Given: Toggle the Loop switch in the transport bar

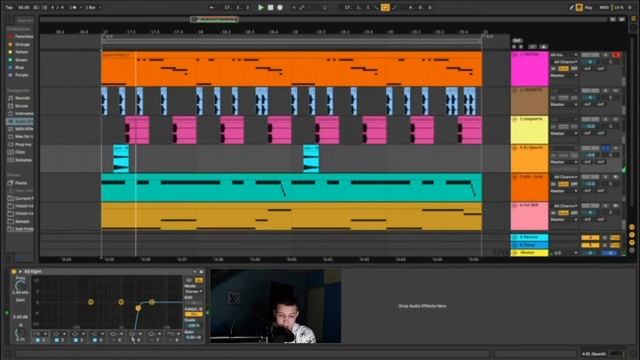Looking at the screenshot, I should (x=385, y=7).
